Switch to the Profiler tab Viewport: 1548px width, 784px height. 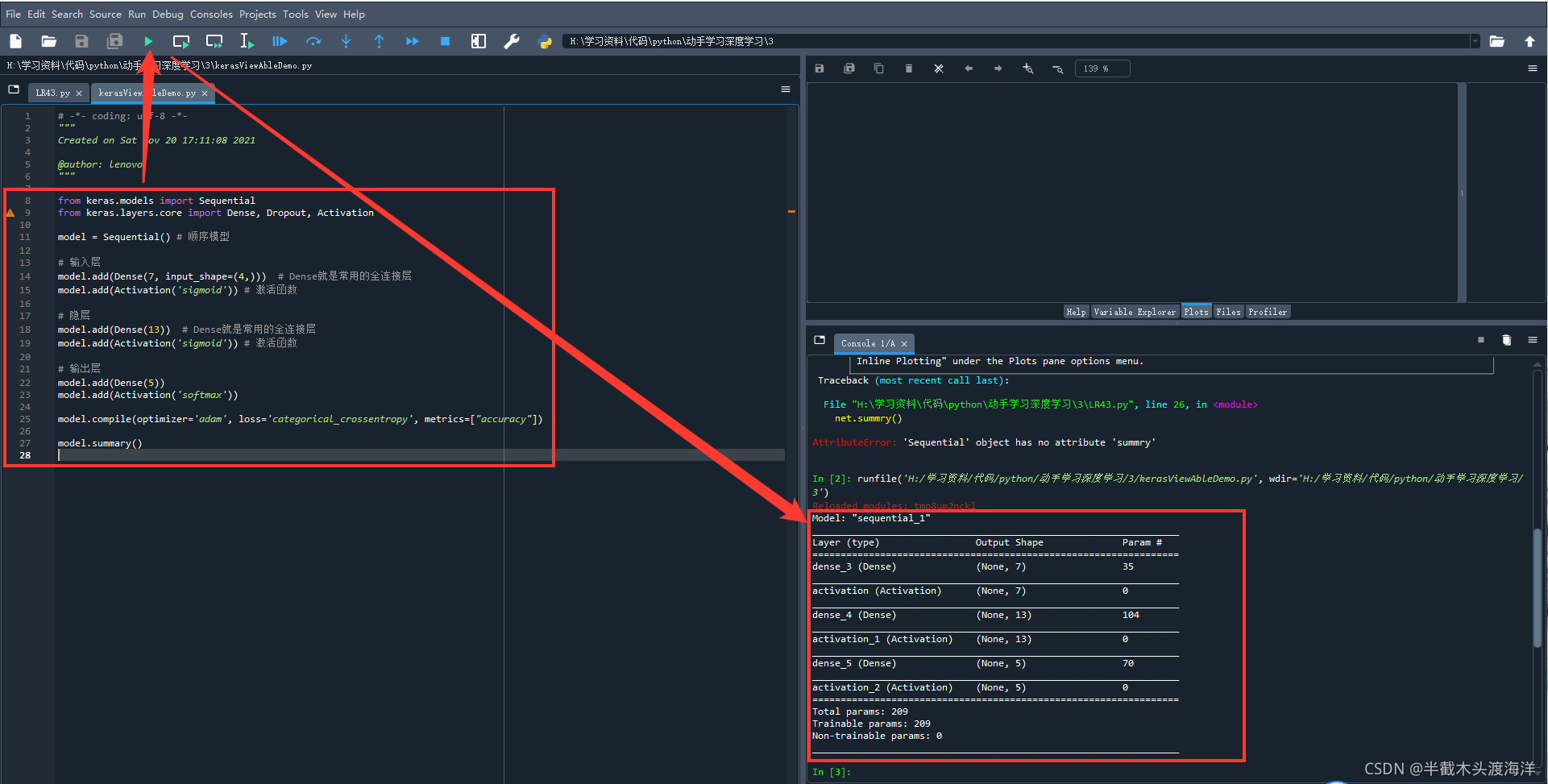pos(1268,312)
